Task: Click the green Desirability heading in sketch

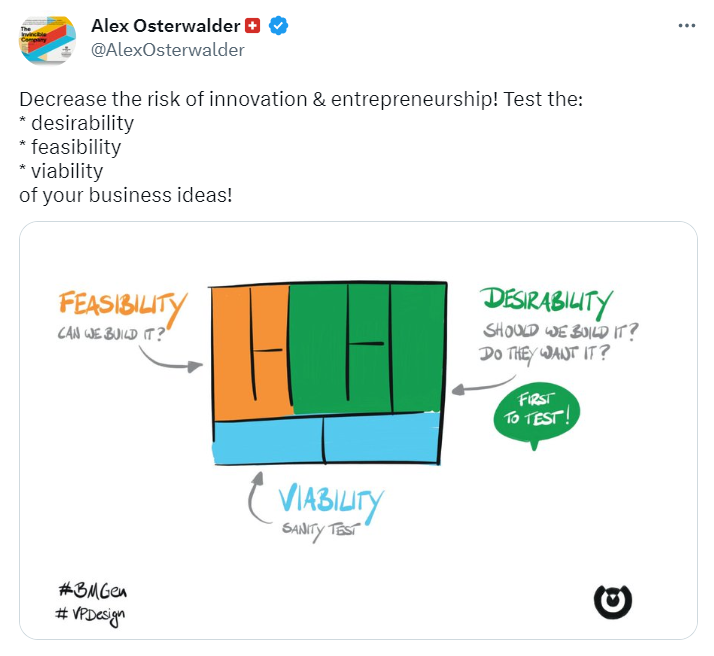Action: pos(546,300)
